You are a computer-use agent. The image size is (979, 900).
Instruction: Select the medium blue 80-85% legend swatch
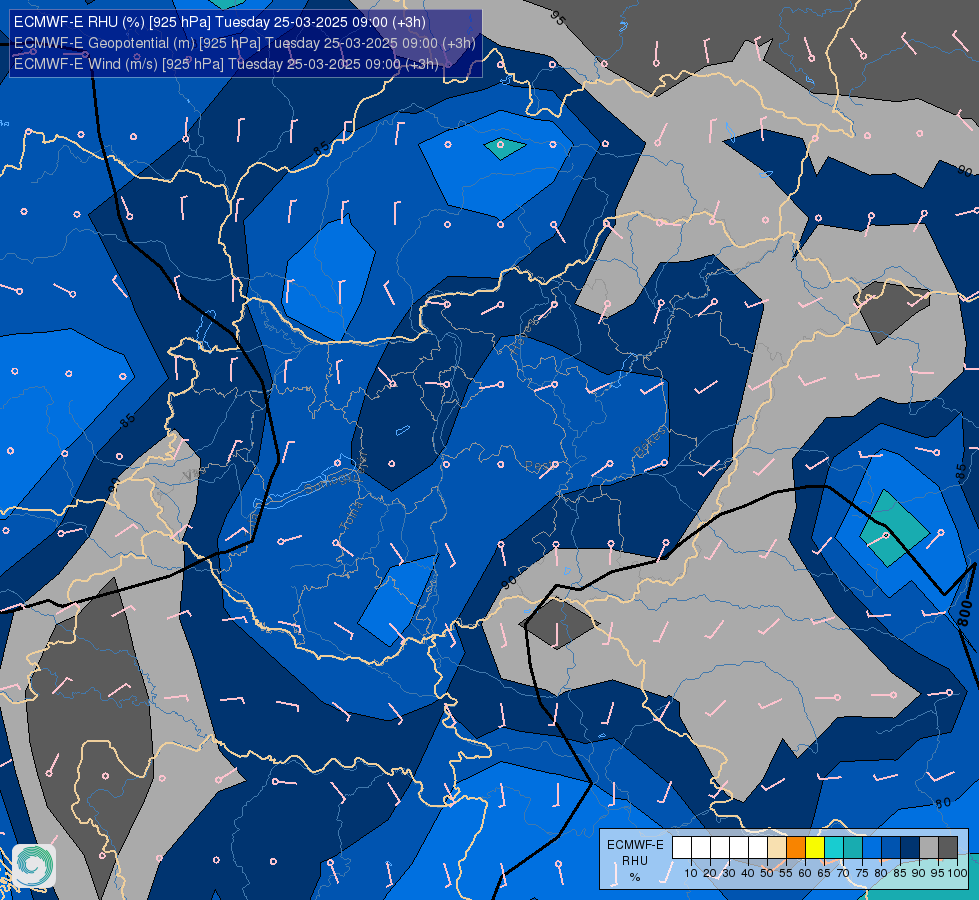pyautogui.click(x=891, y=848)
